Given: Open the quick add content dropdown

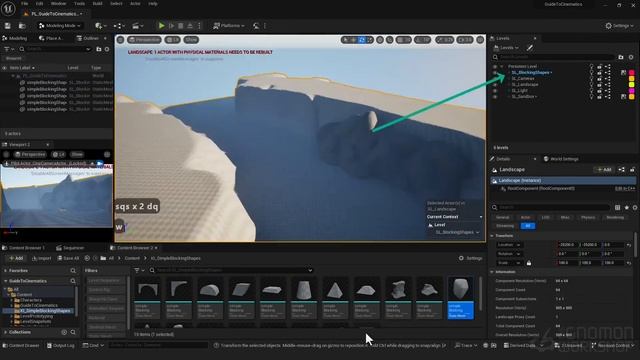Looking at the screenshot, I should (100, 26).
